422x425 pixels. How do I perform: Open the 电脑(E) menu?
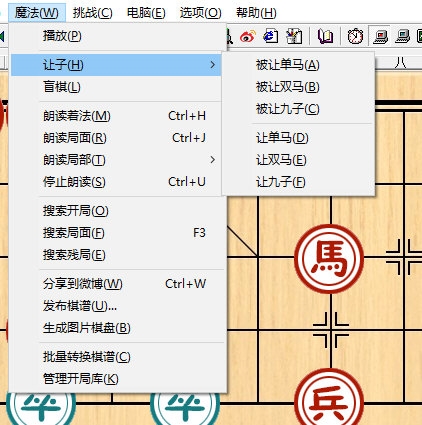146,13
